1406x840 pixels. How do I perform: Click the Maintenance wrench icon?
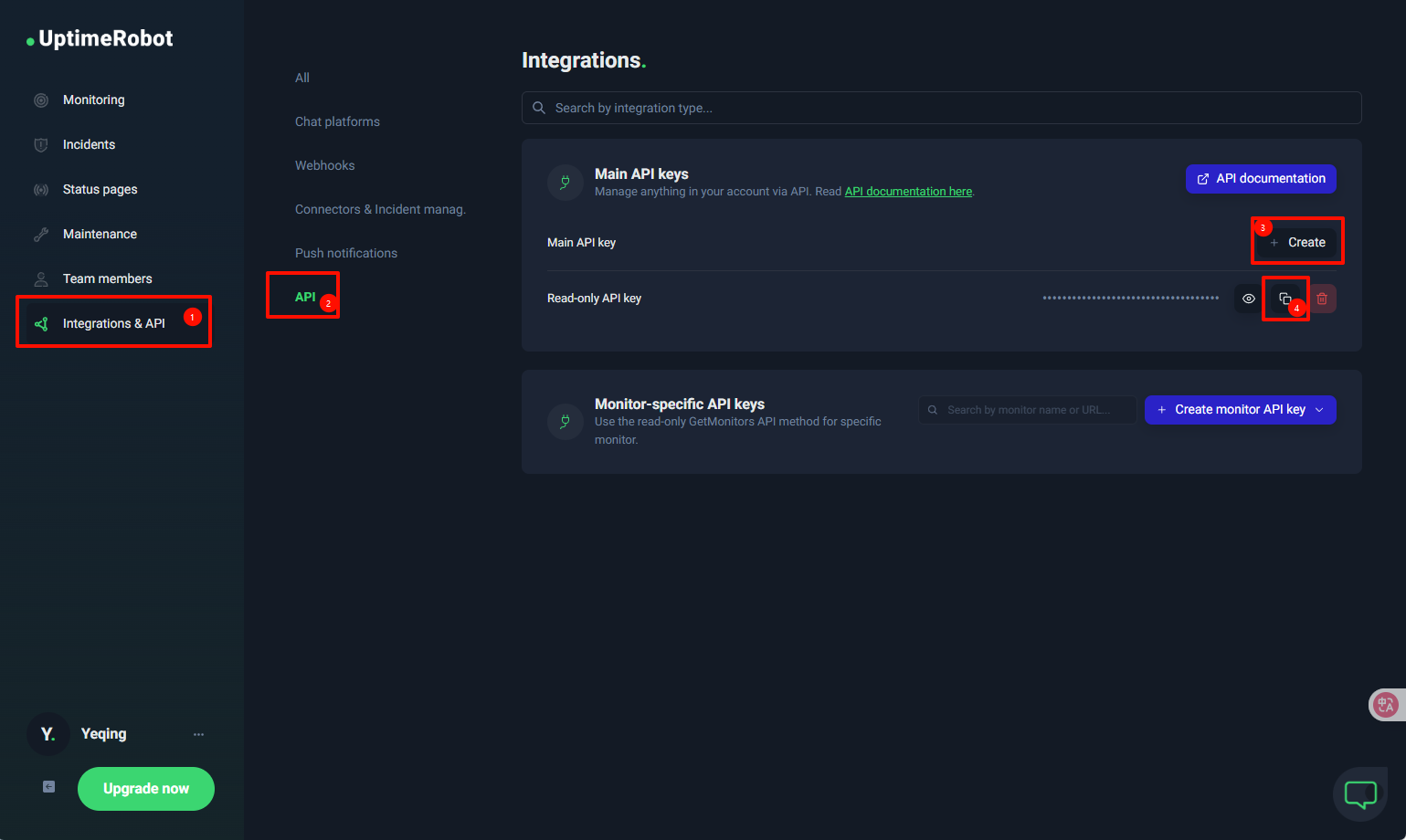(41, 235)
